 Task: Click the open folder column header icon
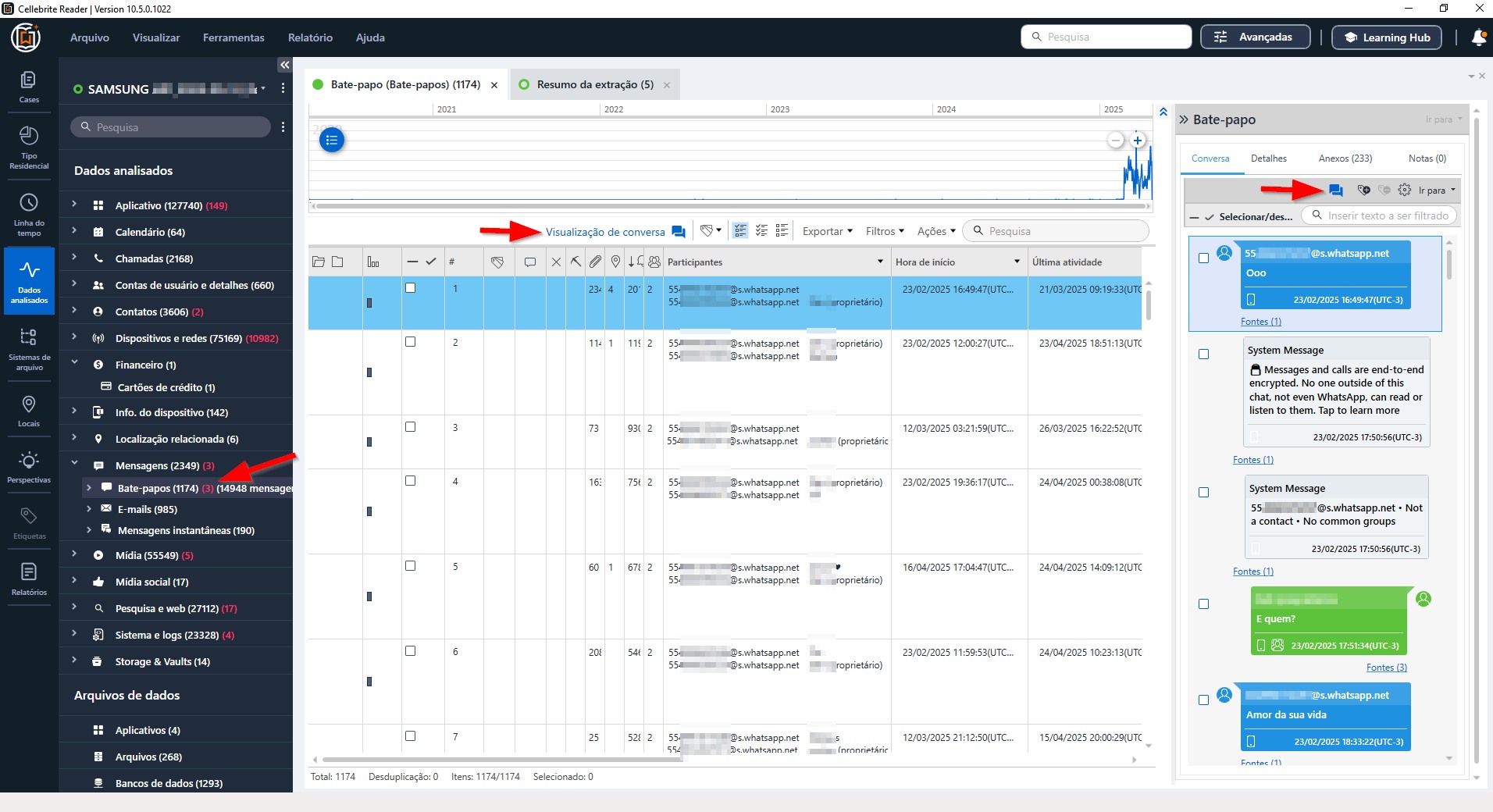[319, 262]
